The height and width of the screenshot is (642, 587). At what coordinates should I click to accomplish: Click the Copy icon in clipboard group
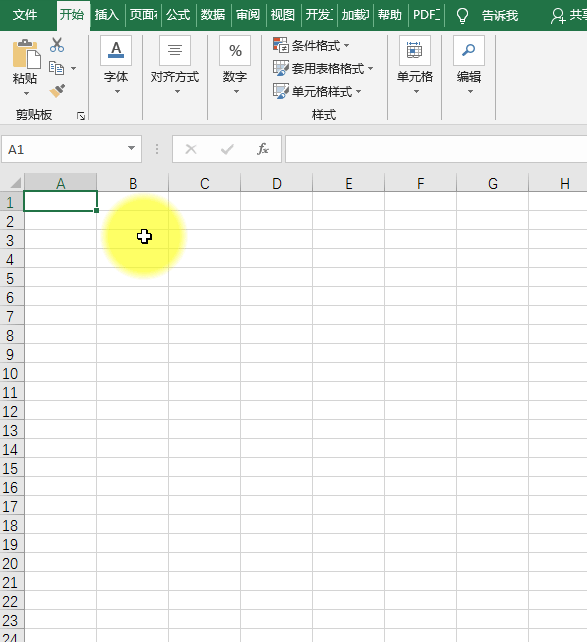[x=56, y=68]
